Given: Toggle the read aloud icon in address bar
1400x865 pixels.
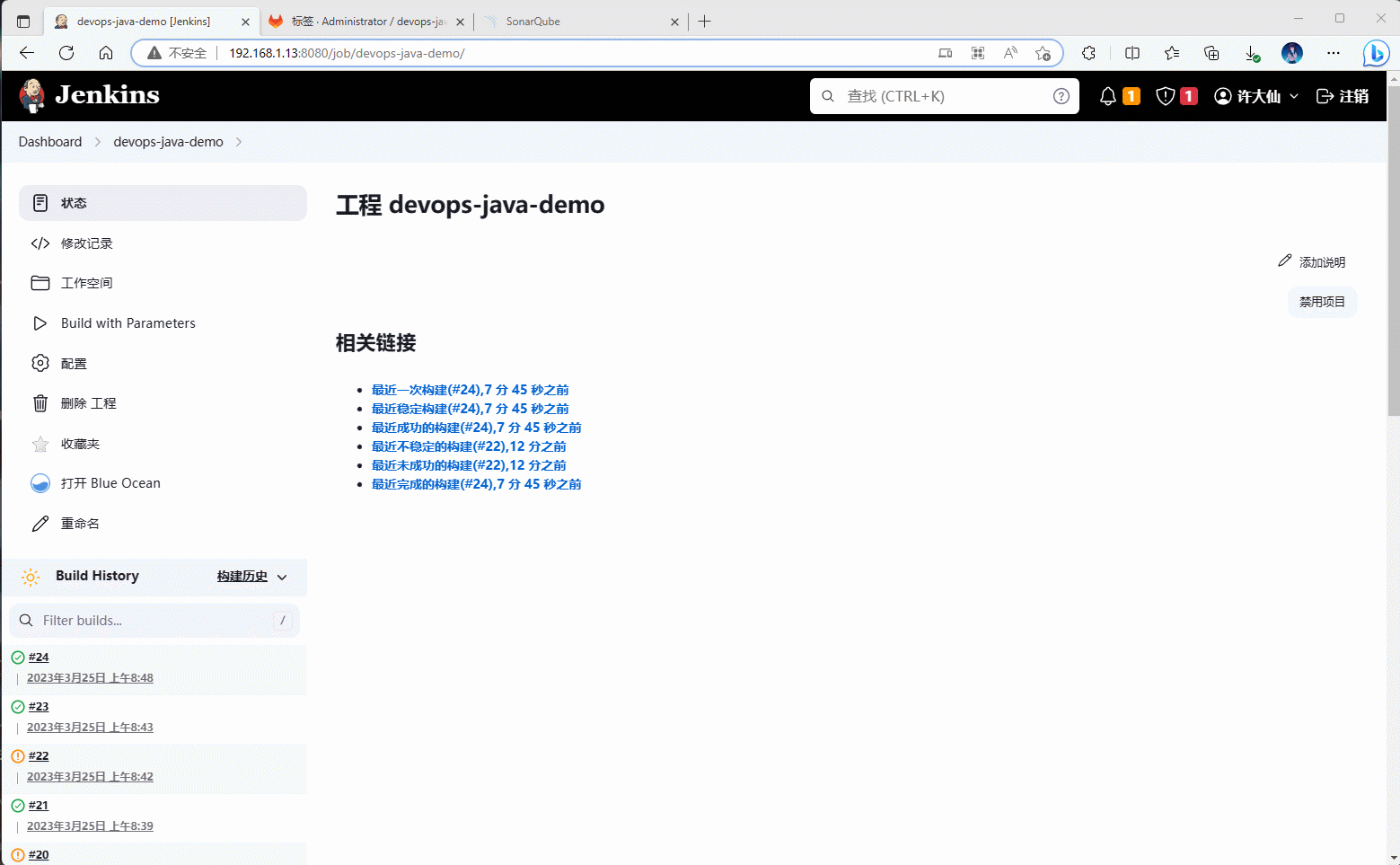Looking at the screenshot, I should tap(1010, 53).
